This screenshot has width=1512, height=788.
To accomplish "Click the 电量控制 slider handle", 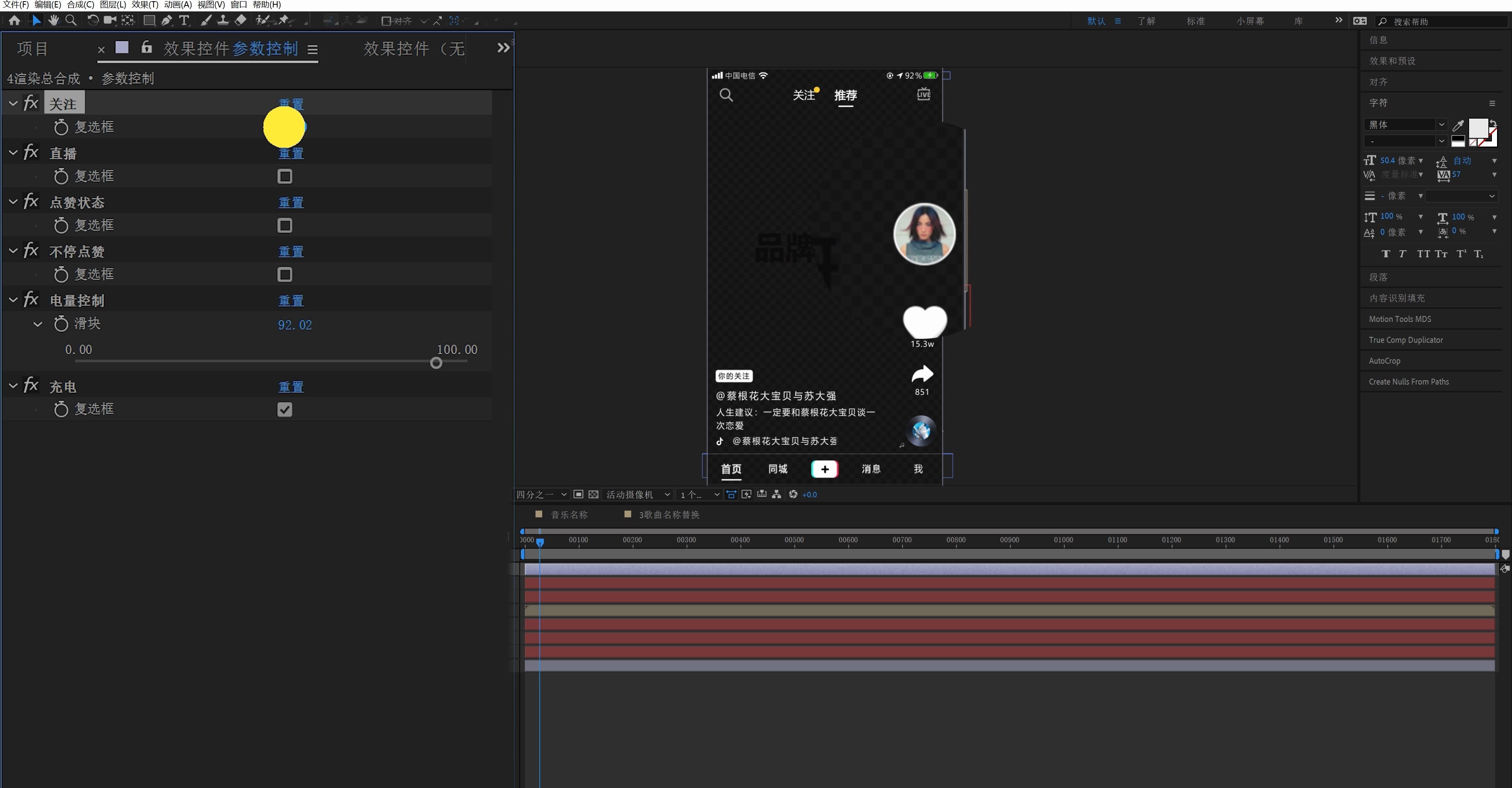I will (436, 363).
